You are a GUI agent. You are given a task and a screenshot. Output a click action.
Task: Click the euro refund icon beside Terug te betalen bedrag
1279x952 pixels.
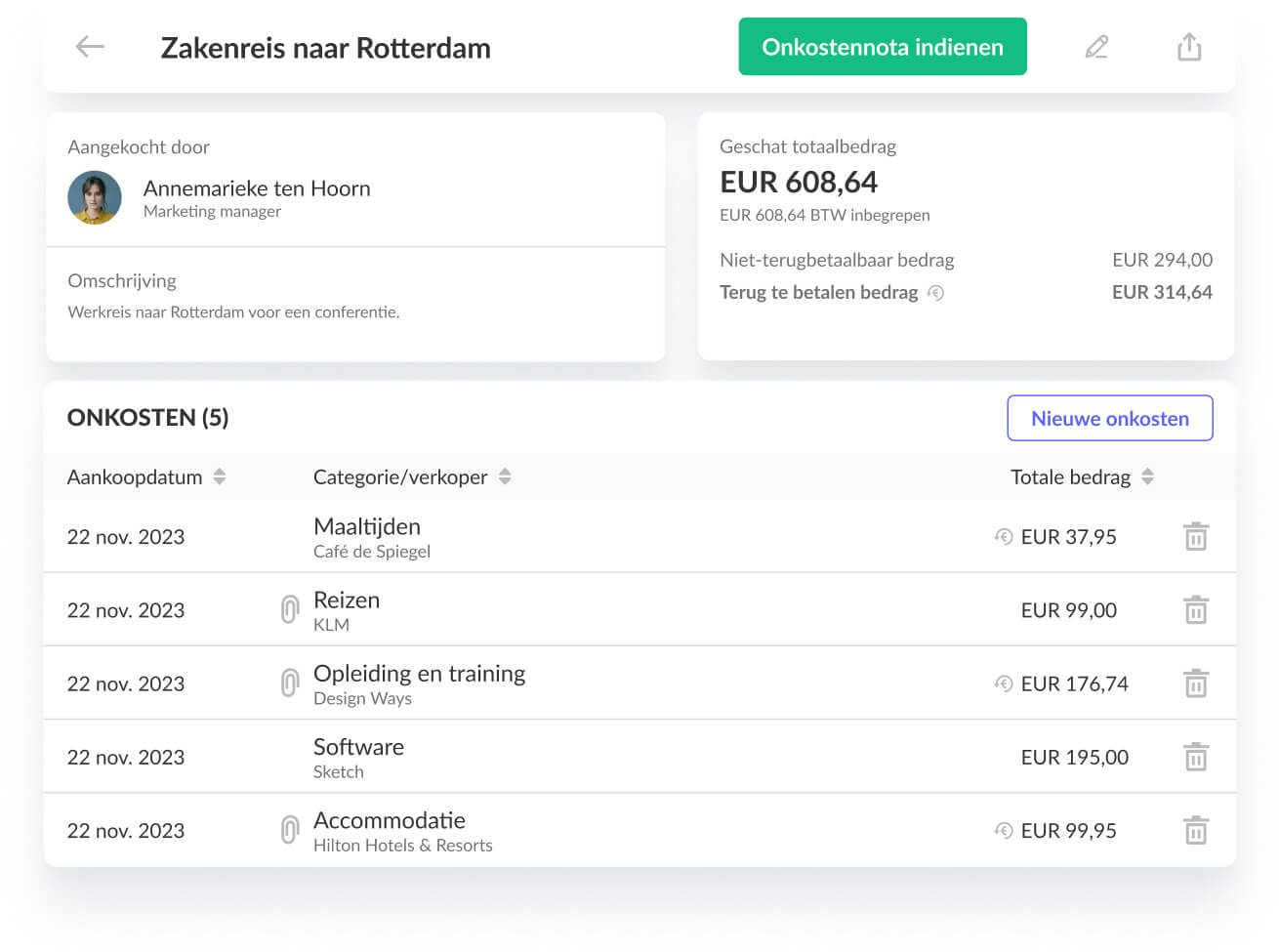point(935,293)
